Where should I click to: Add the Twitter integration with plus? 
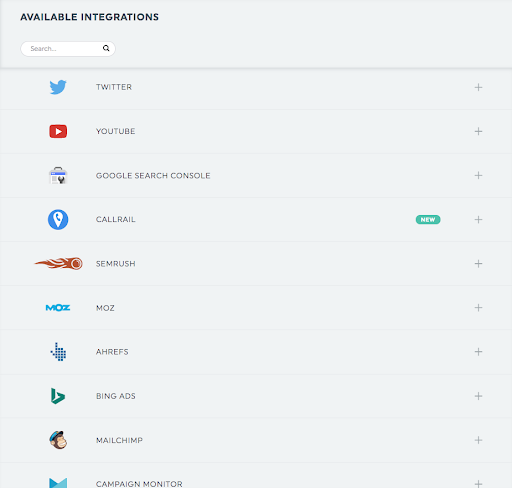point(478,87)
